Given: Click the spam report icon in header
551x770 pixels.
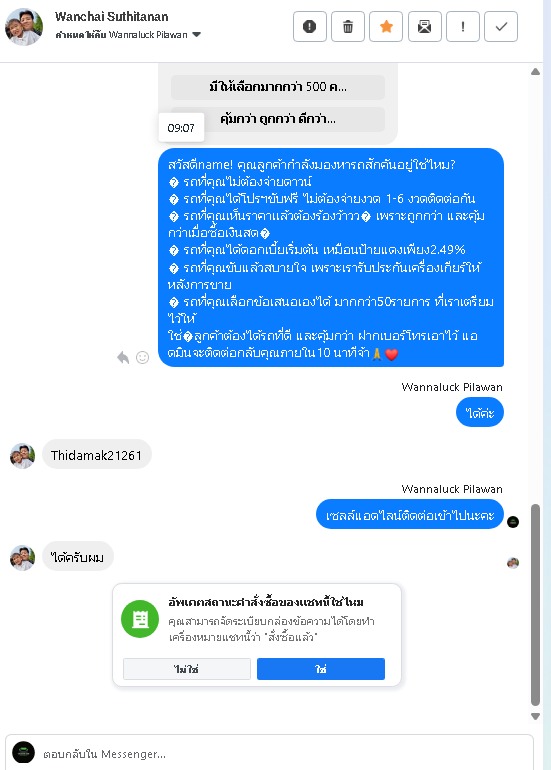Looking at the screenshot, I should tap(309, 27).
